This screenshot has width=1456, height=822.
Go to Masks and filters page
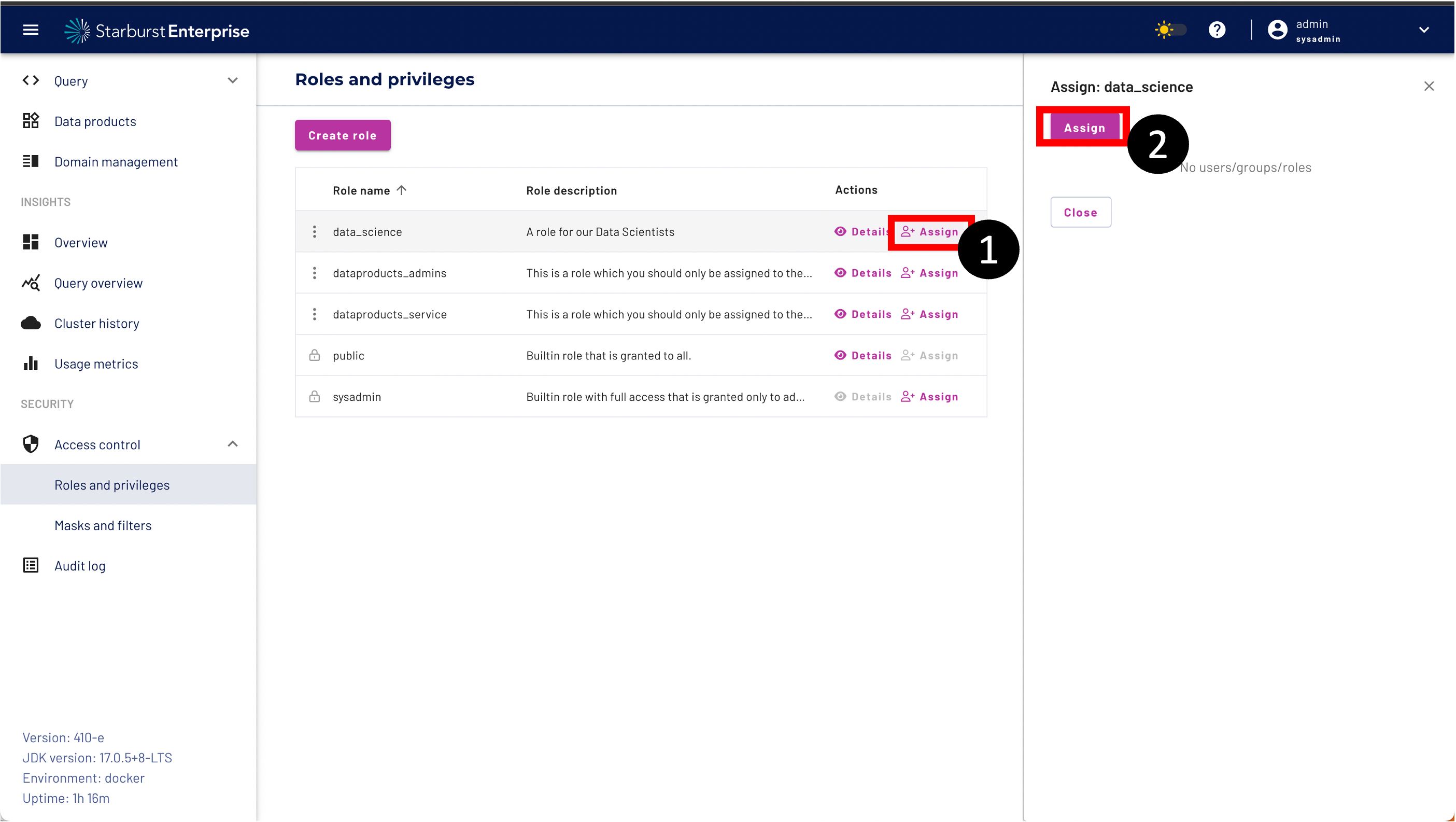point(103,525)
